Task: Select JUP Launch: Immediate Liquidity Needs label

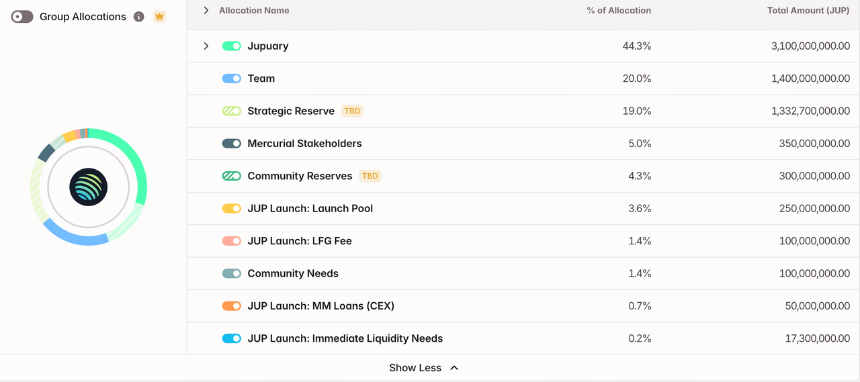Action: pyautogui.click(x=345, y=339)
